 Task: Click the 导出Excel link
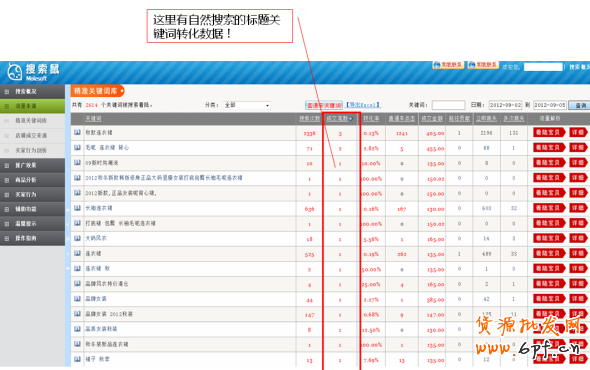[363, 105]
